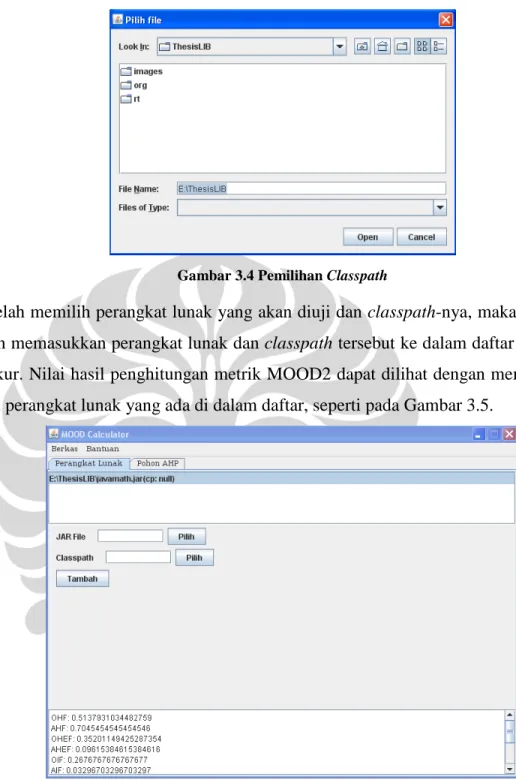
Task: Click the File Name input field
Action: [311, 189]
